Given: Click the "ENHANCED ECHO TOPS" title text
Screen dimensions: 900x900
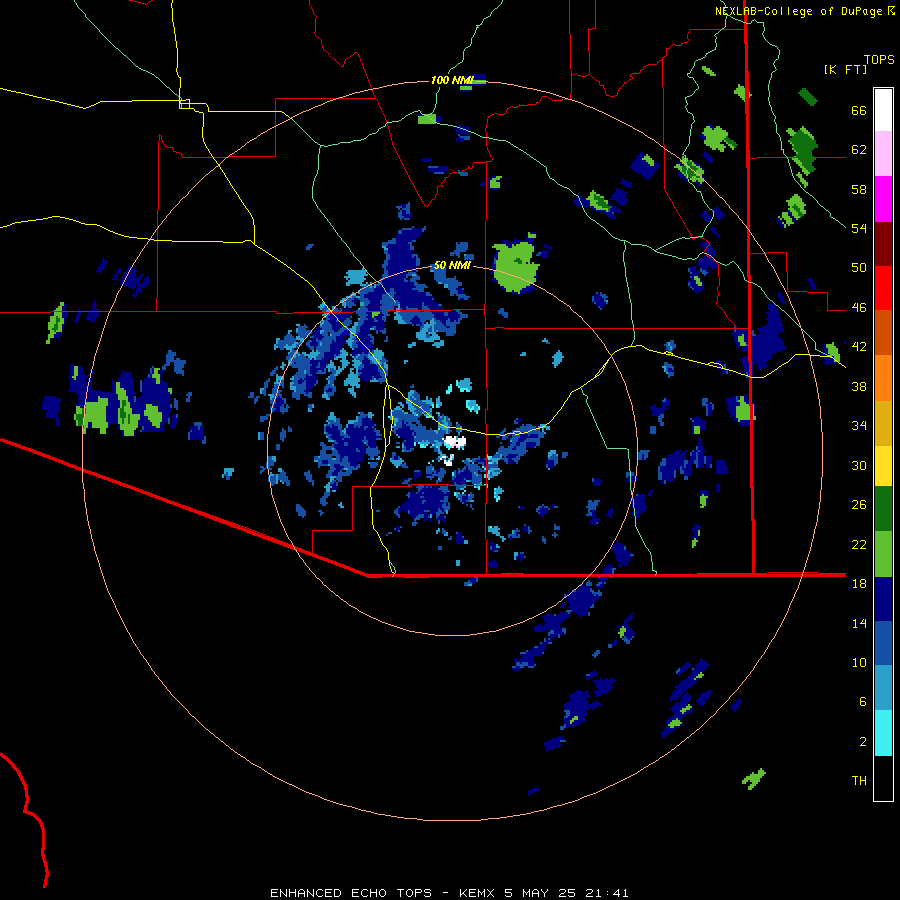Looking at the screenshot, I should [x=351, y=893].
